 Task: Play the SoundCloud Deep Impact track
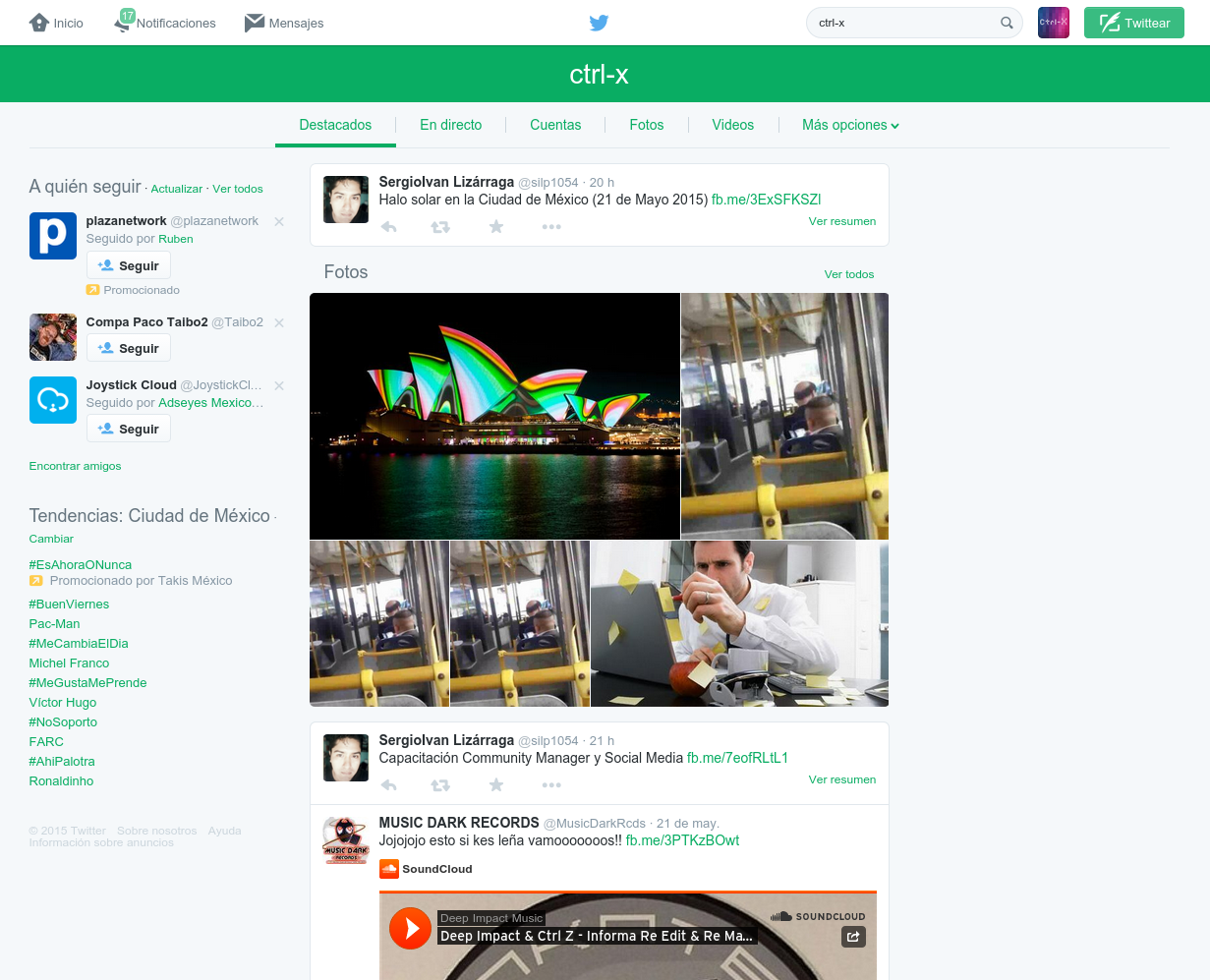[x=410, y=928]
